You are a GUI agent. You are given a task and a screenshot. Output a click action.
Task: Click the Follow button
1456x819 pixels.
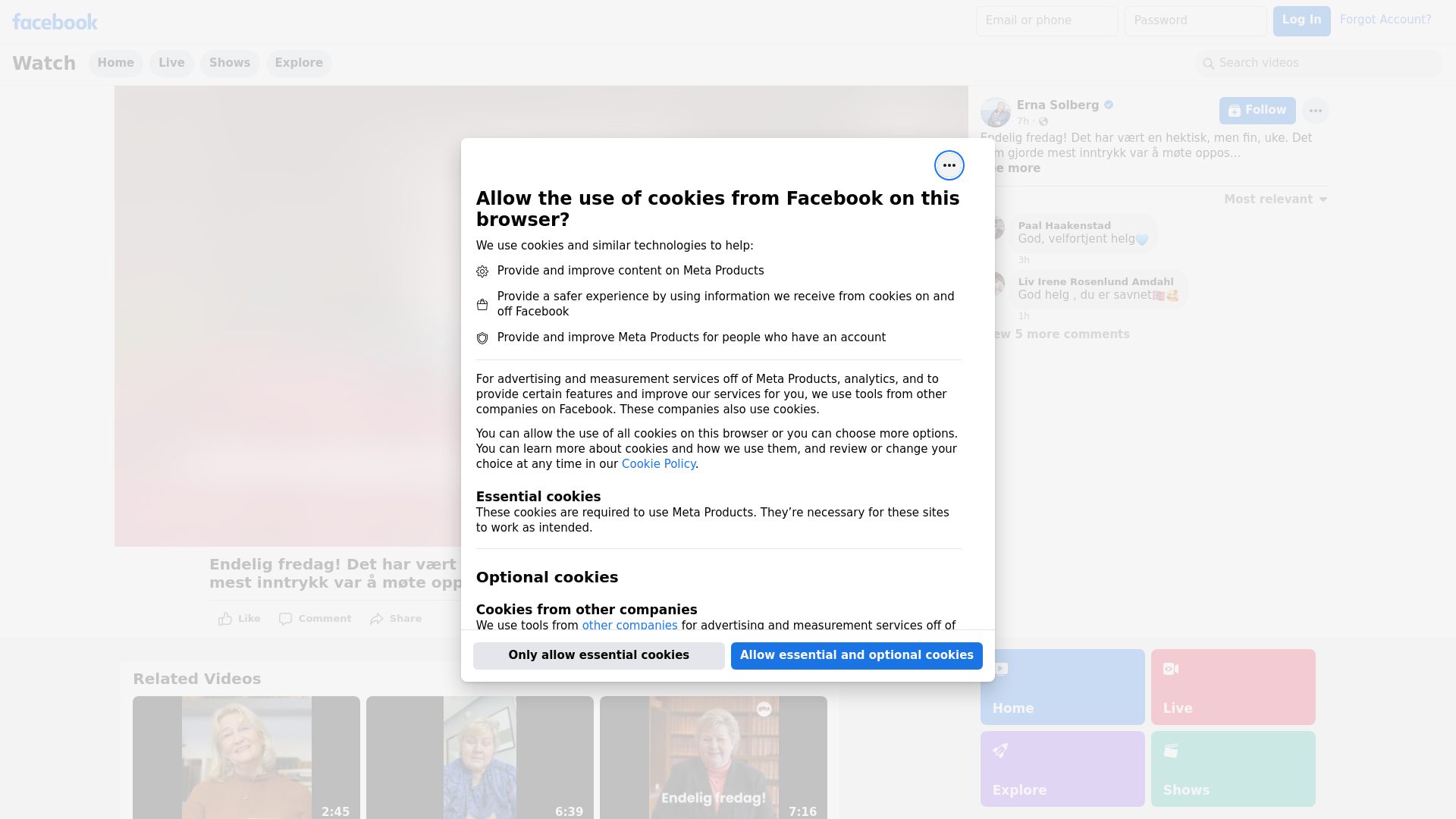(1257, 111)
